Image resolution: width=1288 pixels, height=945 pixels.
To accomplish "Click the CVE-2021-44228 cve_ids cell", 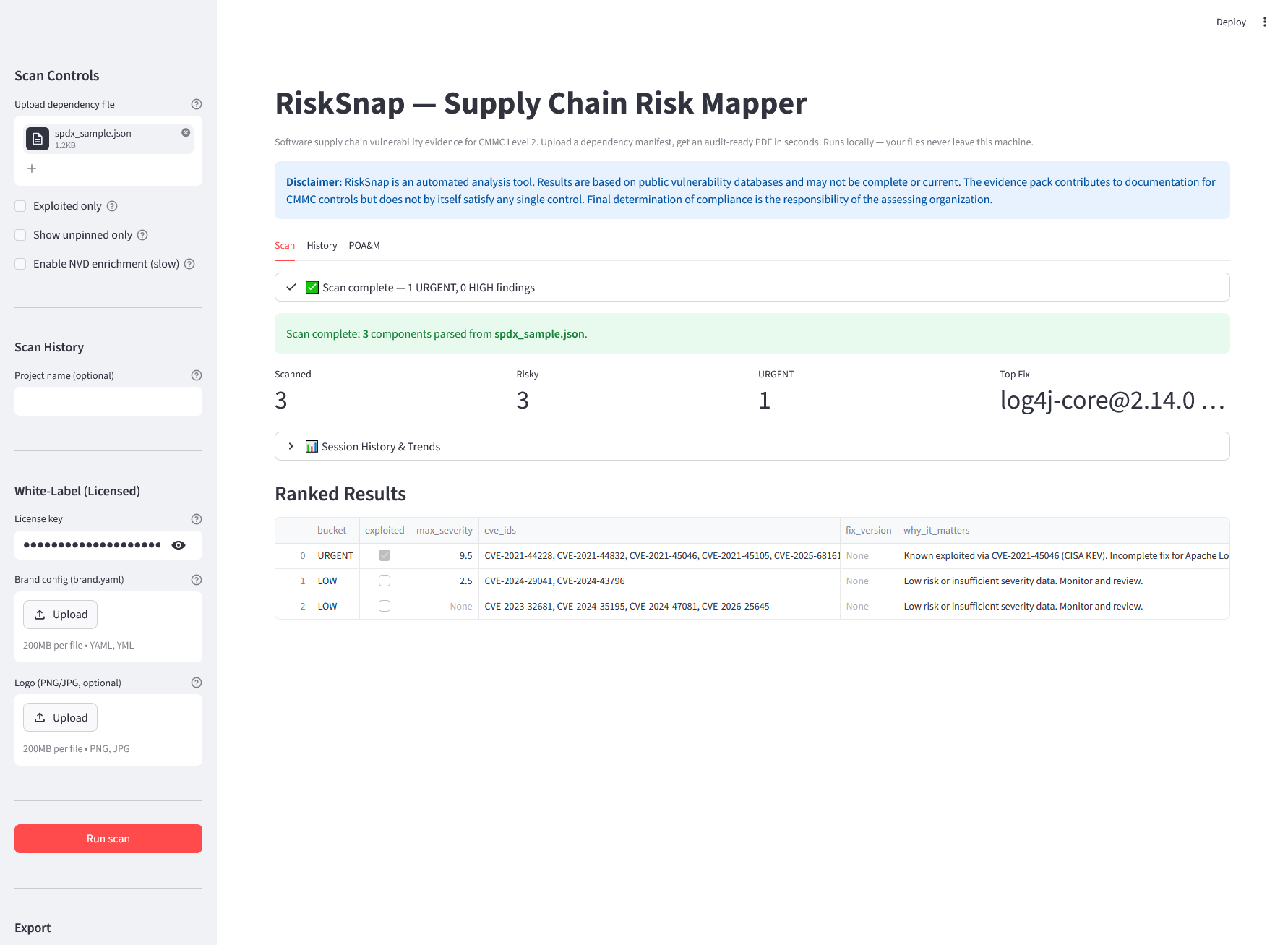I will click(659, 555).
